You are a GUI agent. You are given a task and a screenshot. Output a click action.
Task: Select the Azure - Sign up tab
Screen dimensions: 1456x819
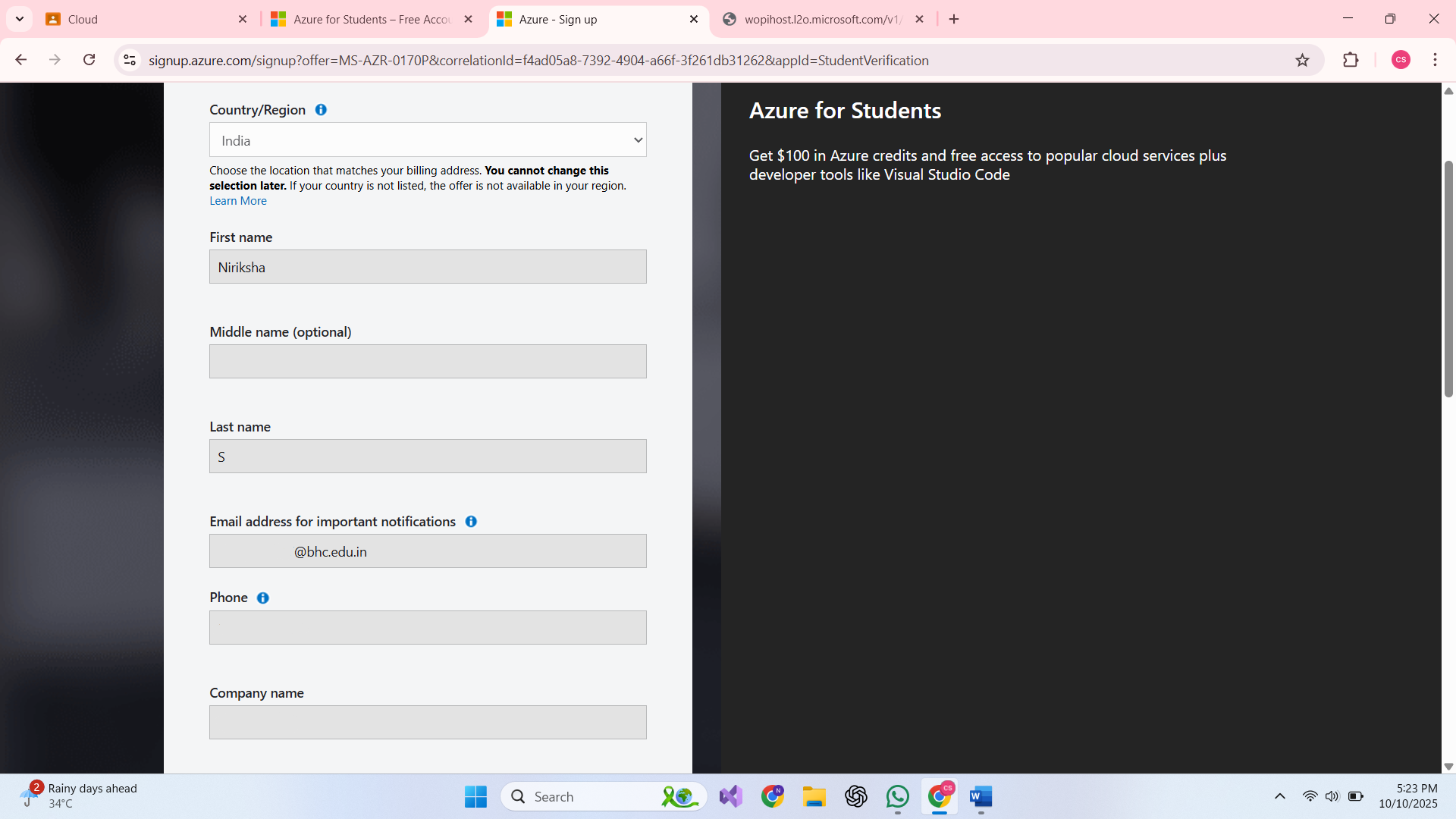(x=598, y=19)
